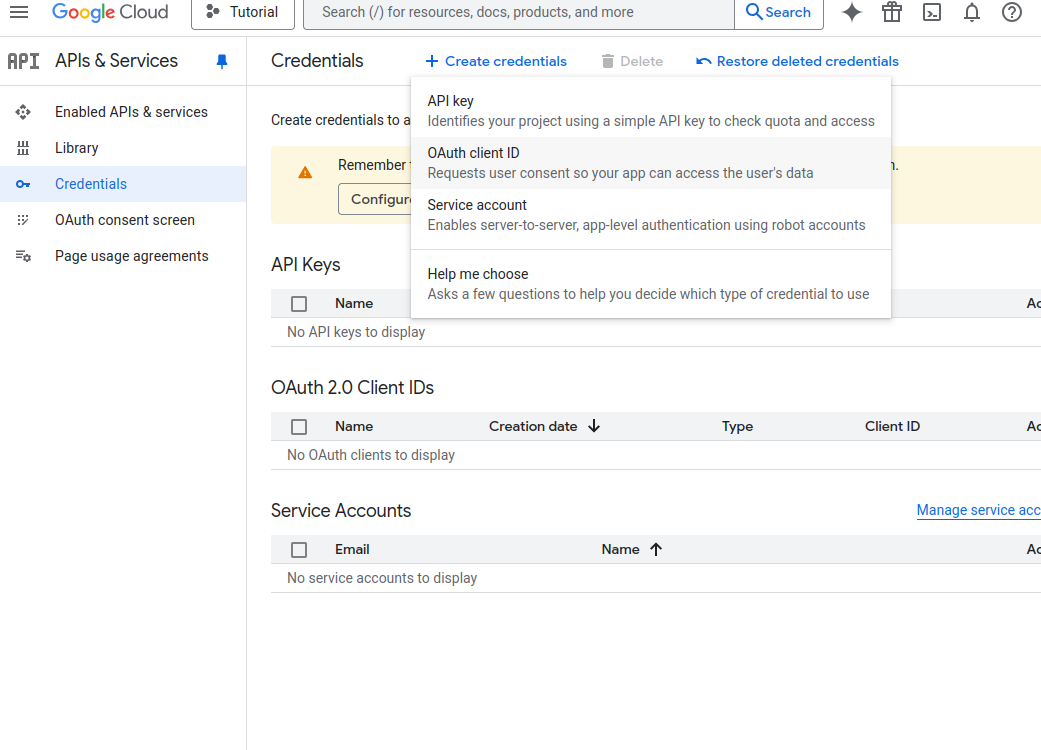This screenshot has height=750, width=1041.
Task: Go to Library in sidebar
Action: (123, 148)
